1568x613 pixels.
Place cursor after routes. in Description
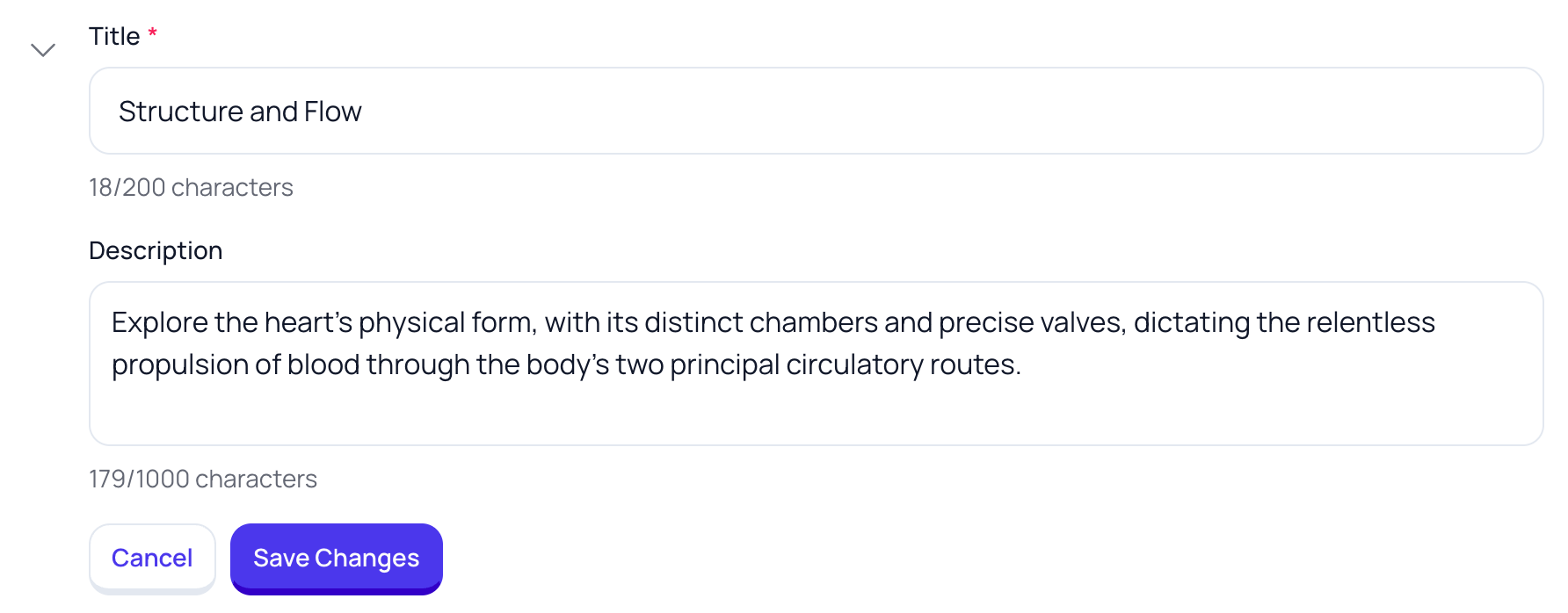click(1023, 365)
